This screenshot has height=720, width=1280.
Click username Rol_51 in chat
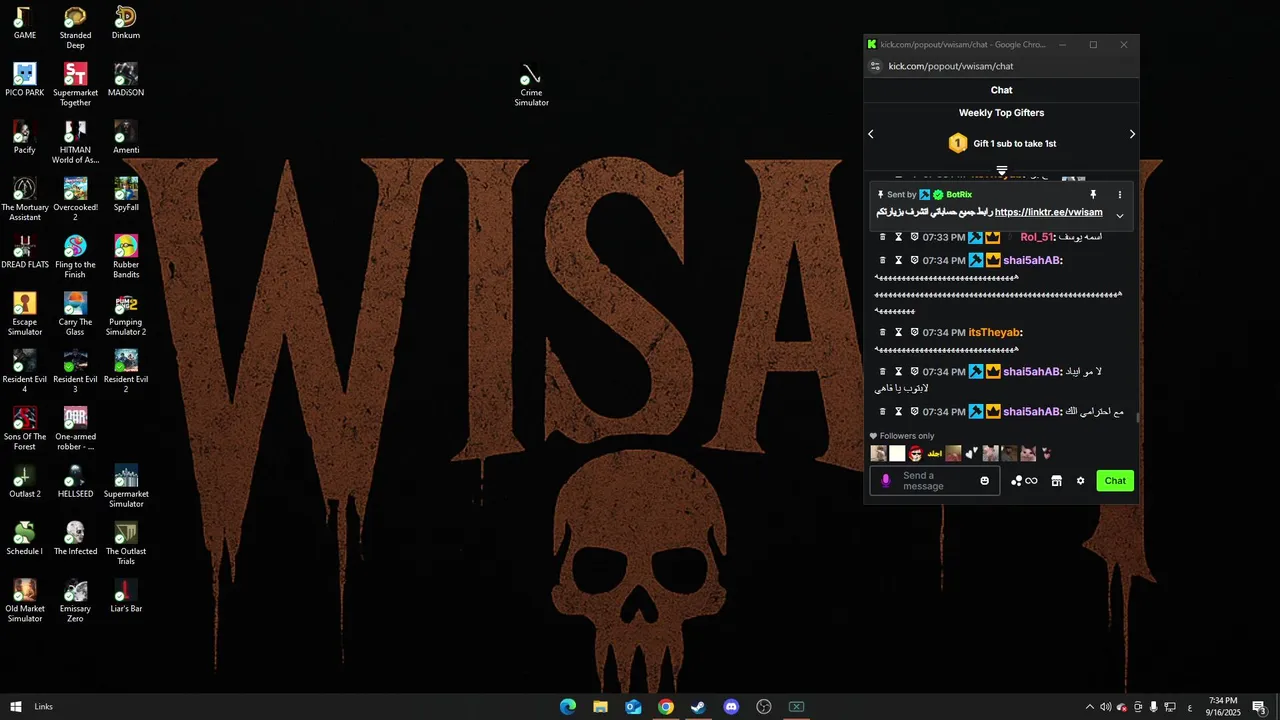[1037, 237]
